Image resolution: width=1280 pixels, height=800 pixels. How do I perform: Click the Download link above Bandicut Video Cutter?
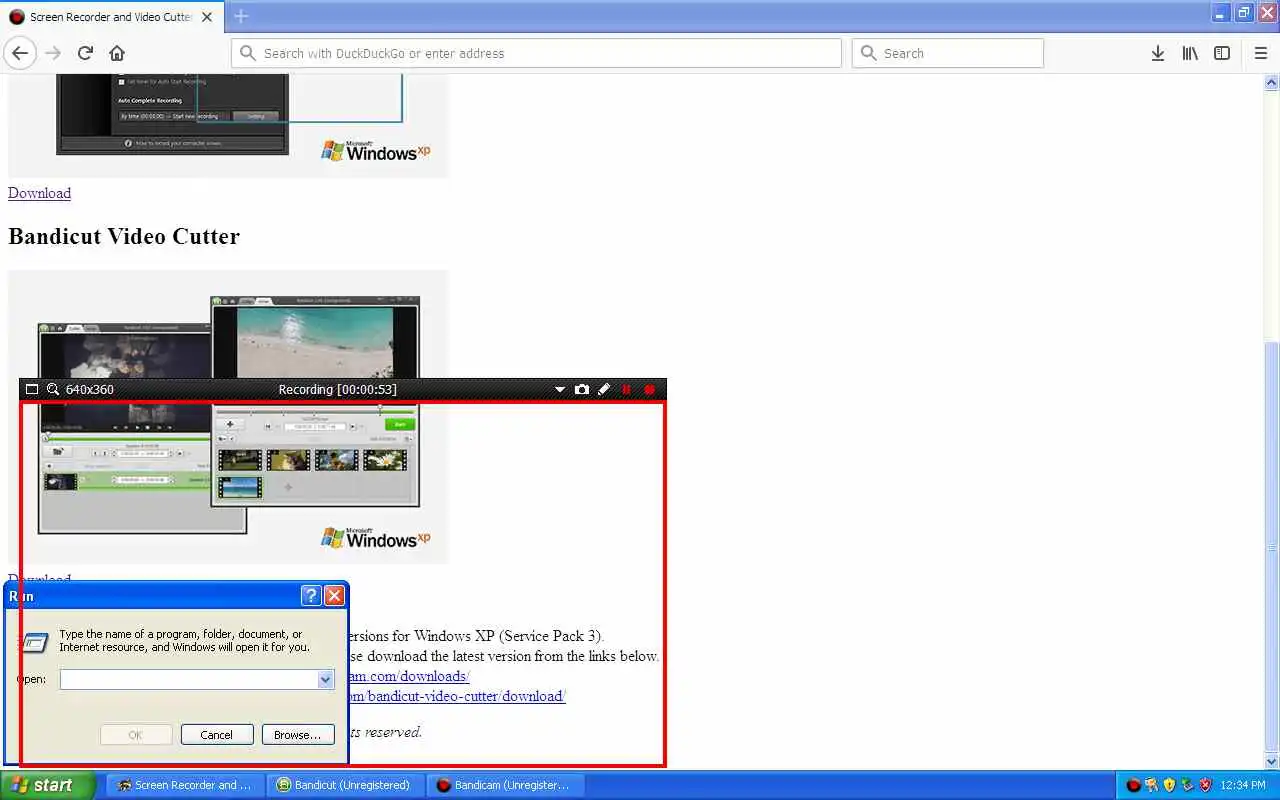(x=39, y=193)
